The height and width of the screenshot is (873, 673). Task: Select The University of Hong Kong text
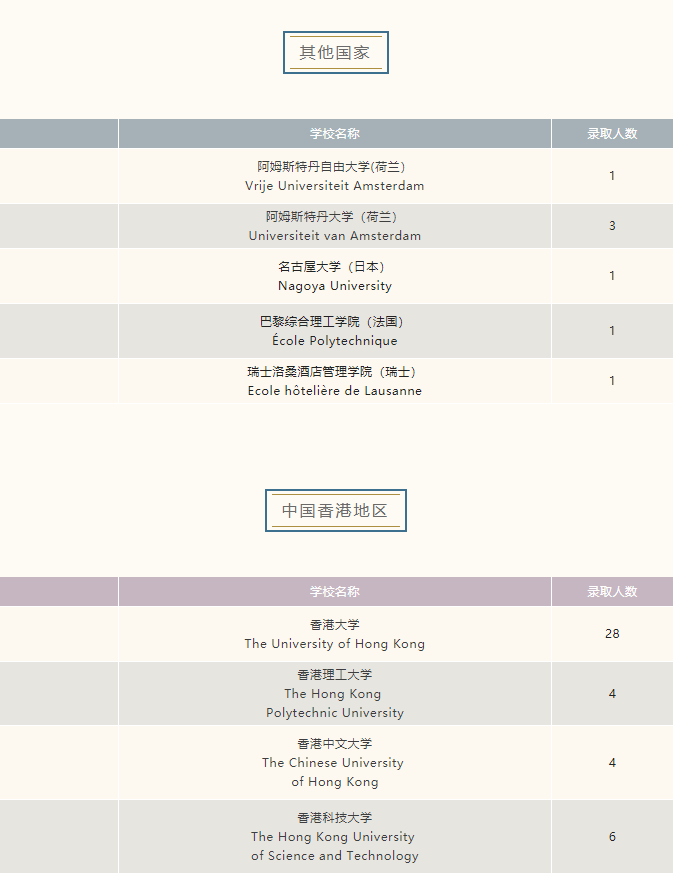[x=335, y=644]
